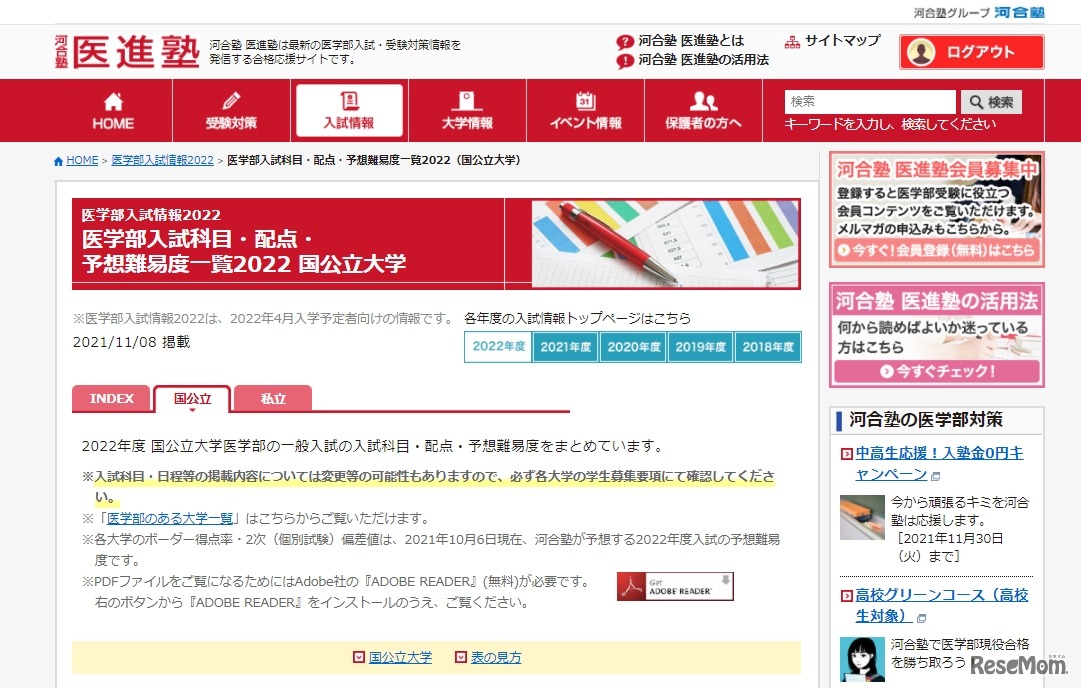Click the user avatar icon beside ログアウト
Screen dimensions: 1081x688
pyautogui.click(x=919, y=51)
